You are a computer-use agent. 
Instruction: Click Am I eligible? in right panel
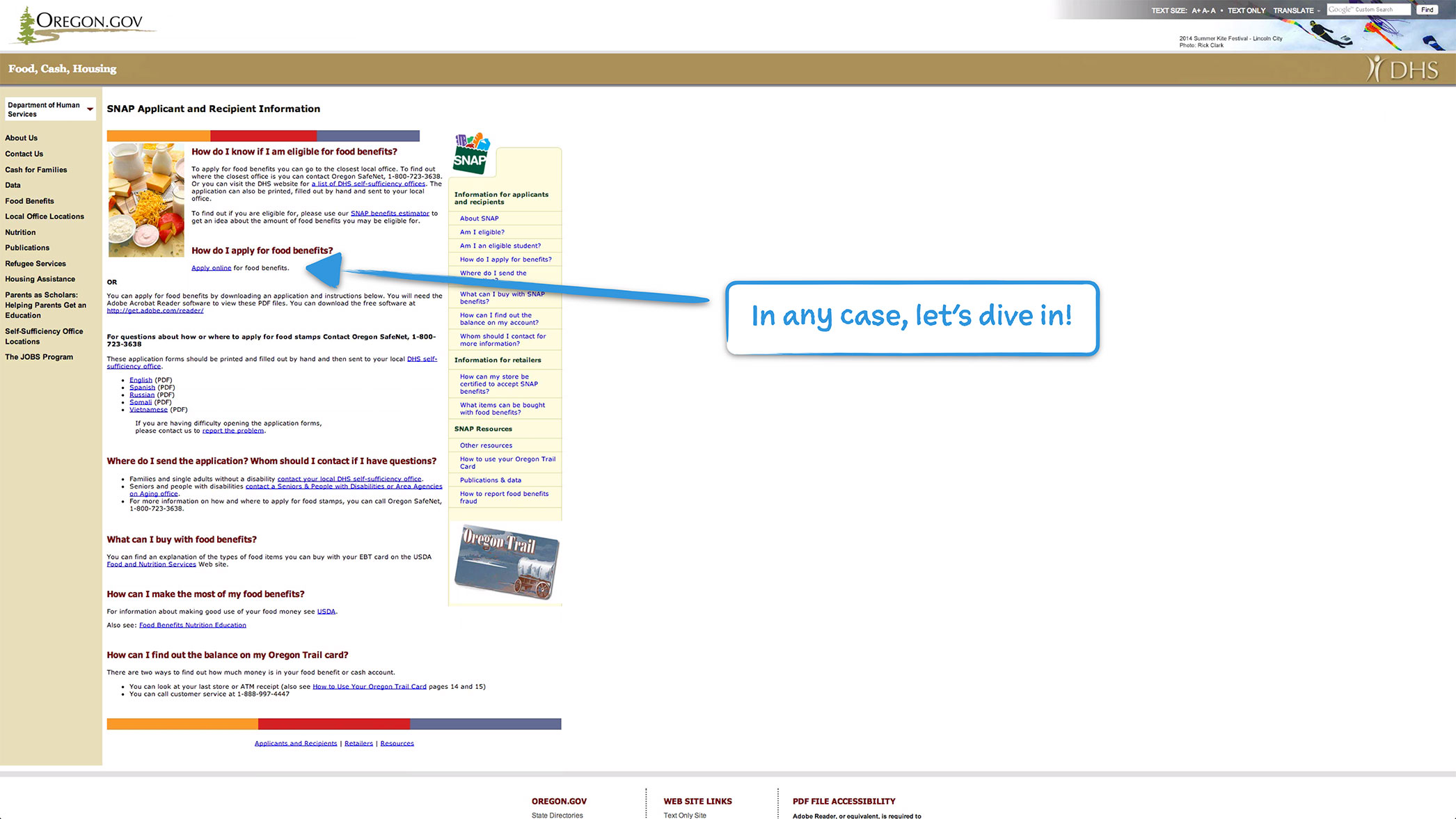coord(482,232)
